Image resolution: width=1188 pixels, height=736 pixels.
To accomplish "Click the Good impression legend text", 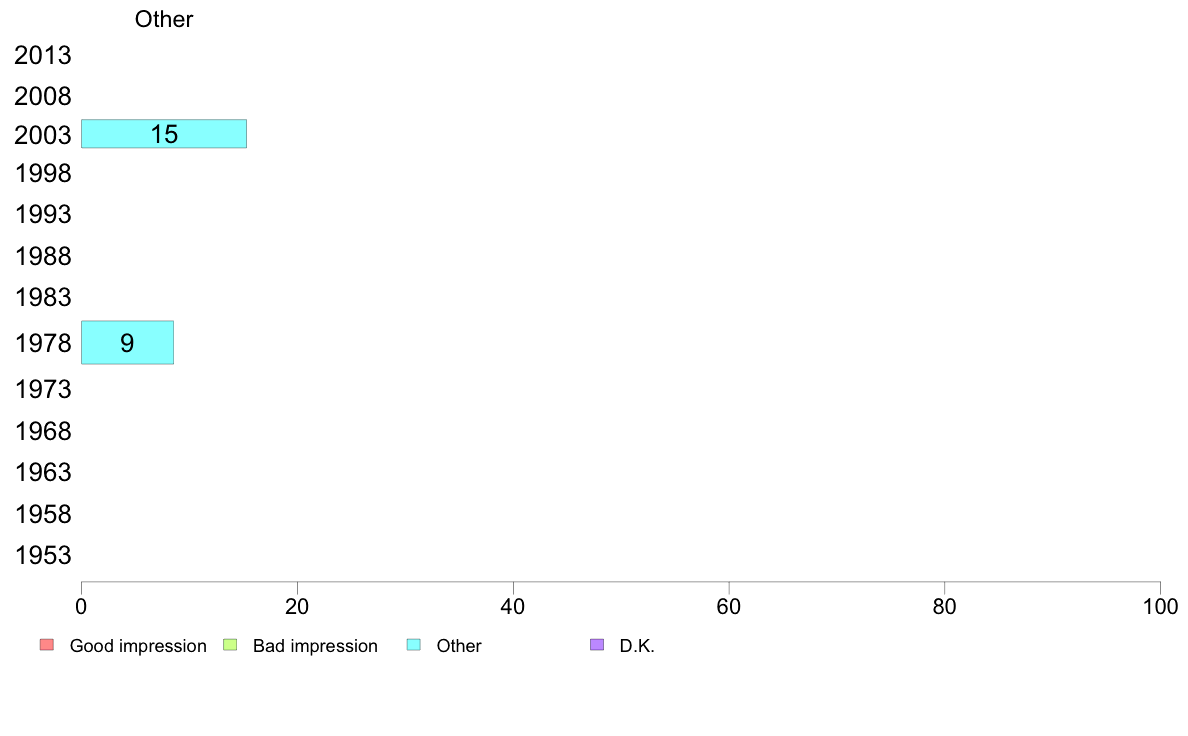I will 138,646.
